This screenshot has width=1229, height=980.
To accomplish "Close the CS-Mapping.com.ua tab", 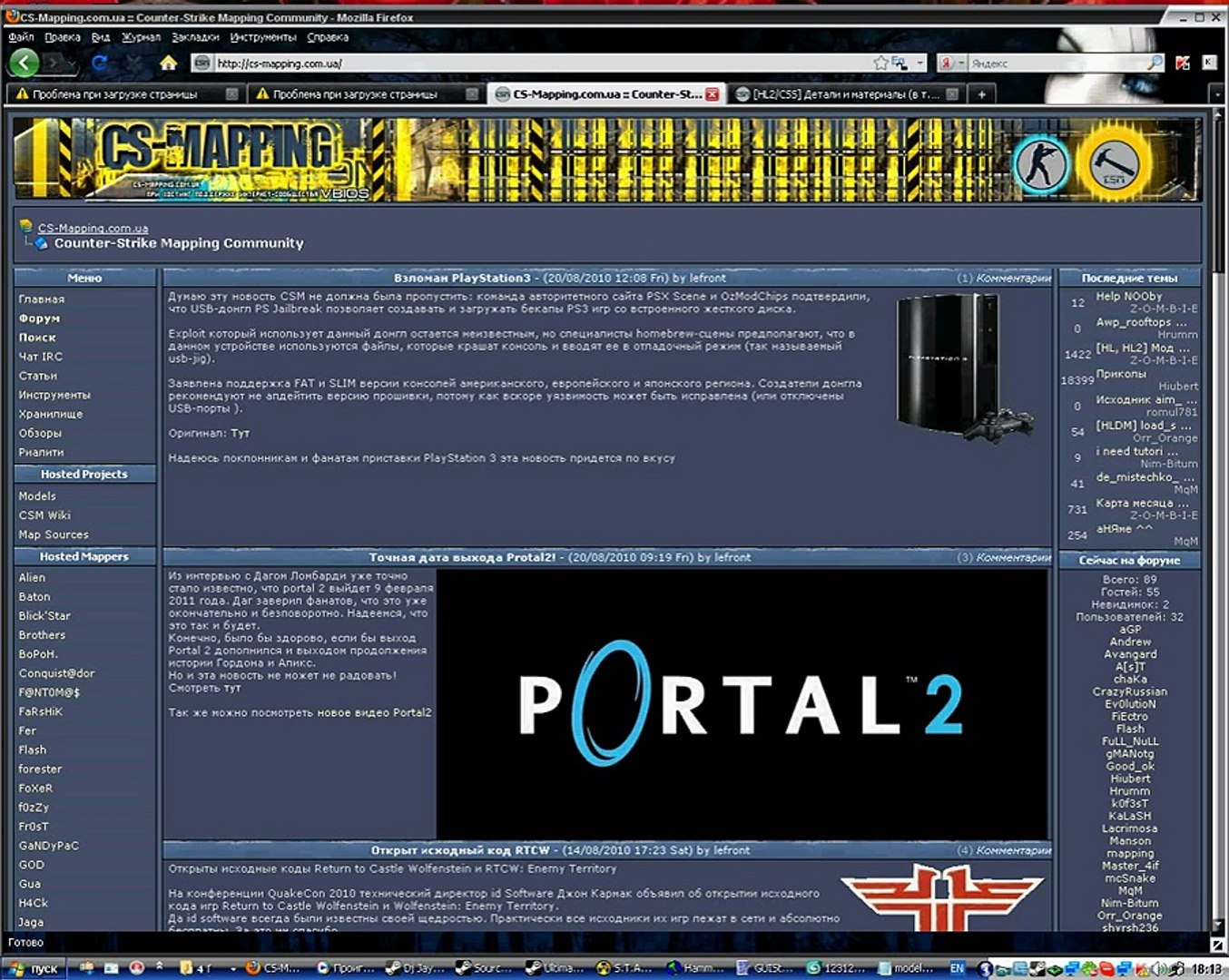I will 713,93.
